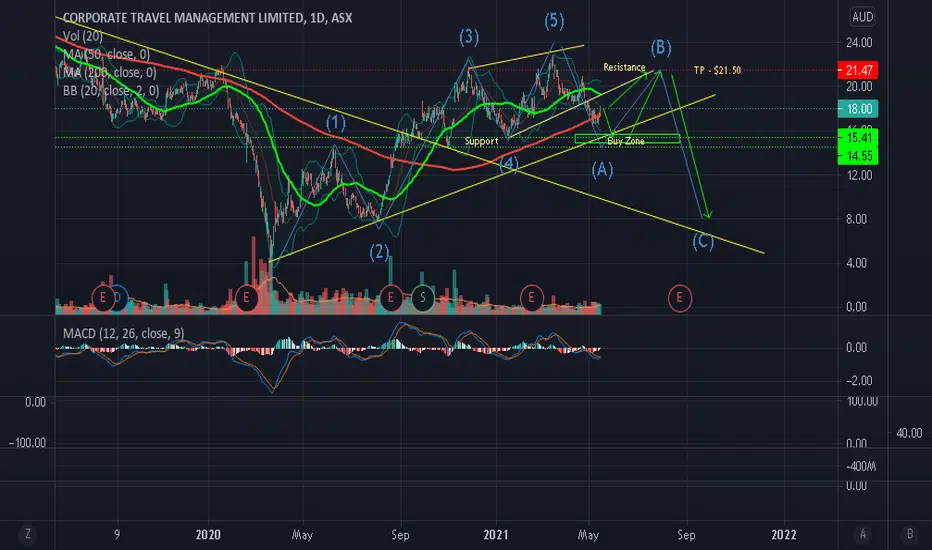932x550 pixels.
Task: Select the (1) wave label
Action: pyautogui.click(x=336, y=123)
